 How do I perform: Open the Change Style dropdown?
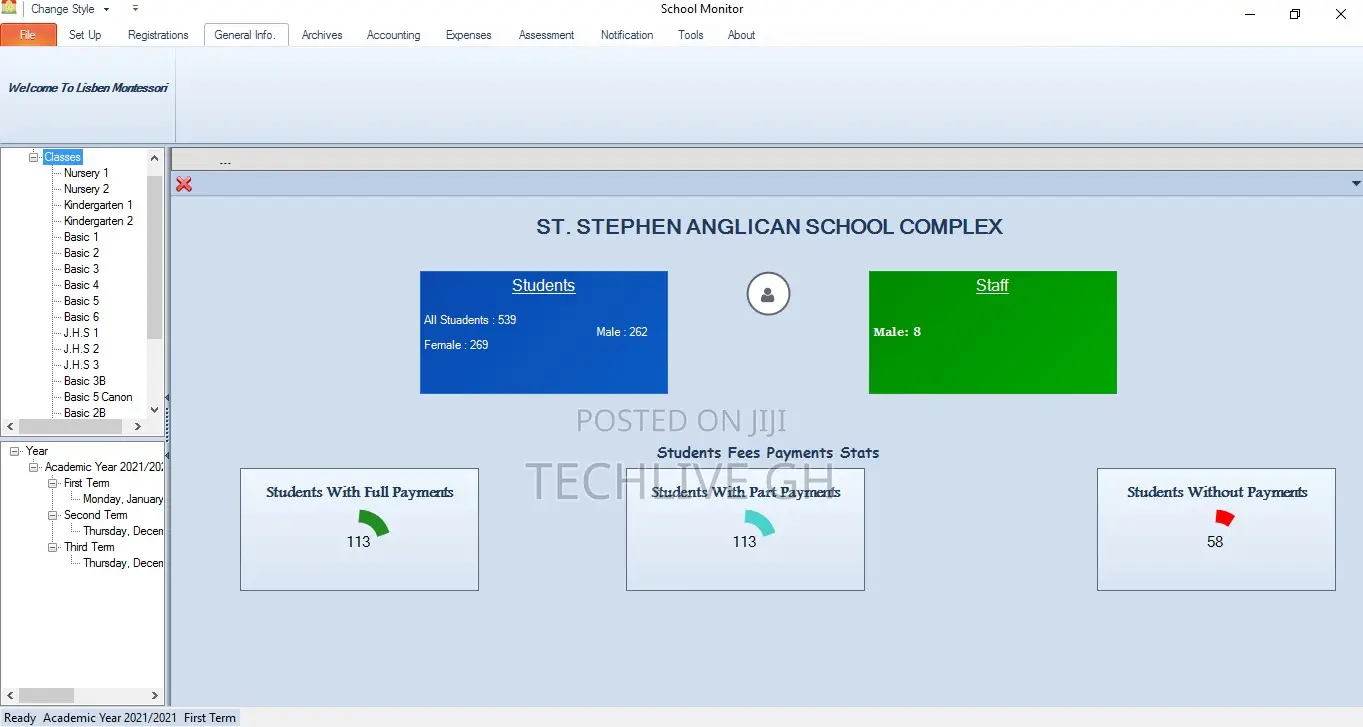[x=69, y=9]
